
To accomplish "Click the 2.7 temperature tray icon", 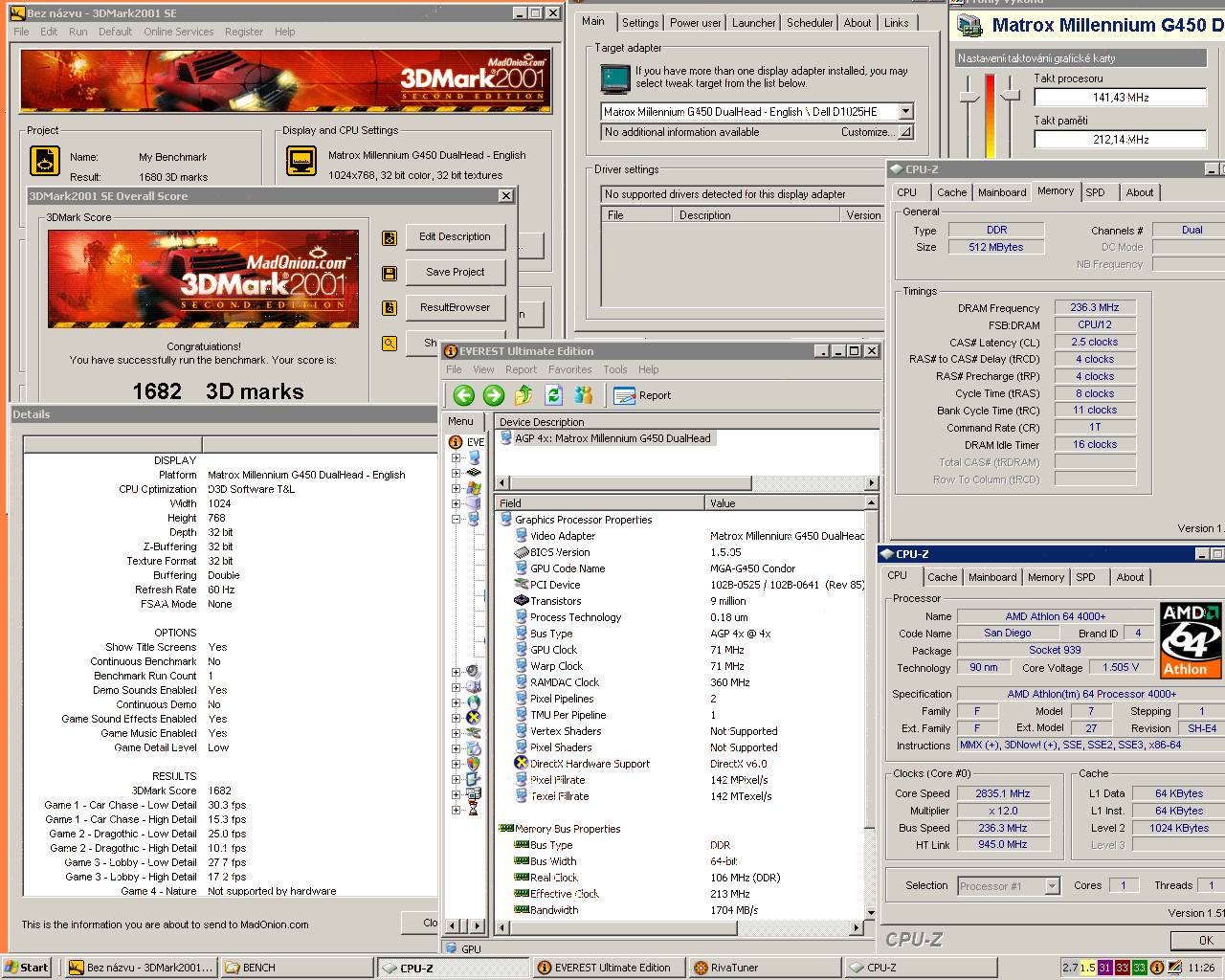I will pyautogui.click(x=1070, y=968).
